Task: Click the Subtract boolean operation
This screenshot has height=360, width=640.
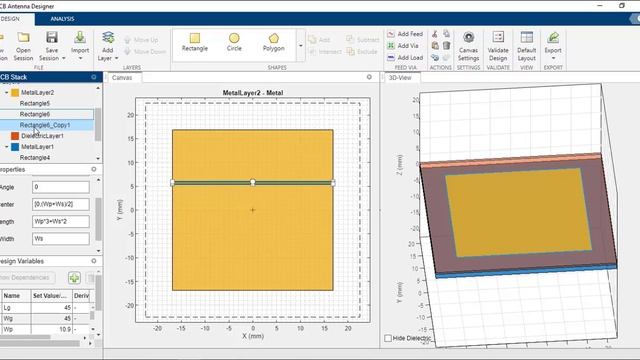Action: tap(362, 40)
